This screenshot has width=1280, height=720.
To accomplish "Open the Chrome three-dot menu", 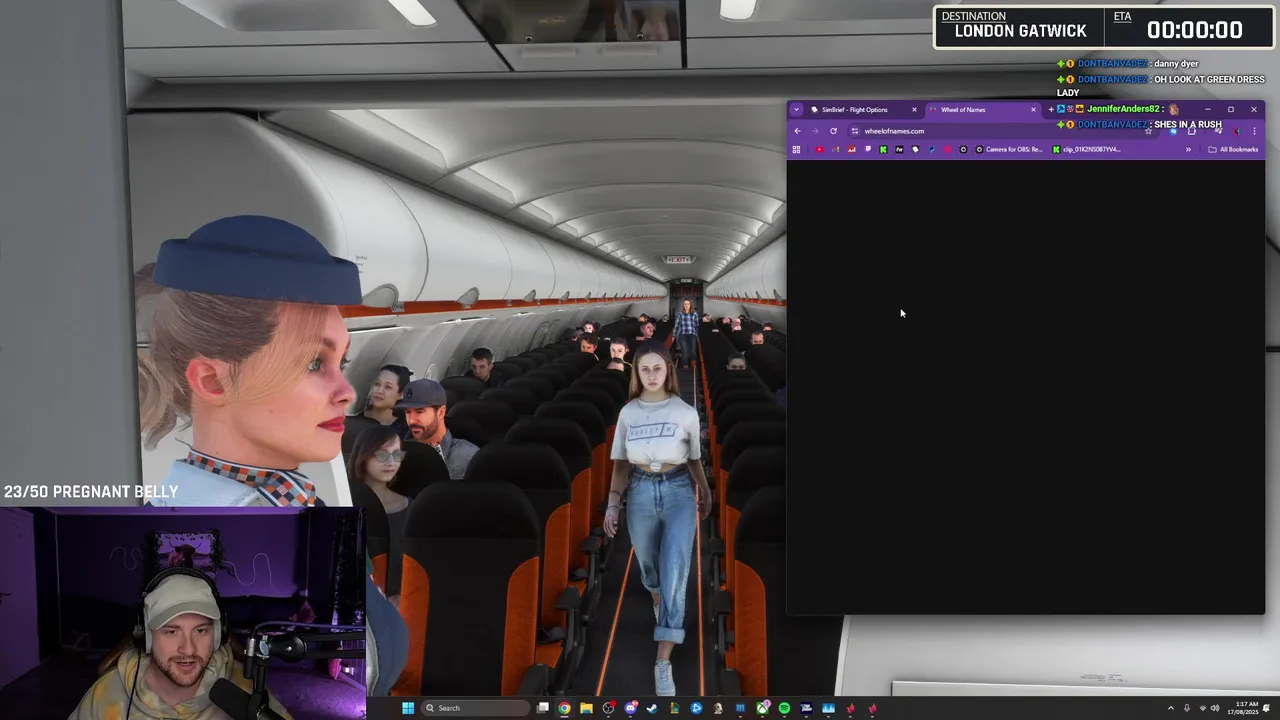I will coord(1254,131).
